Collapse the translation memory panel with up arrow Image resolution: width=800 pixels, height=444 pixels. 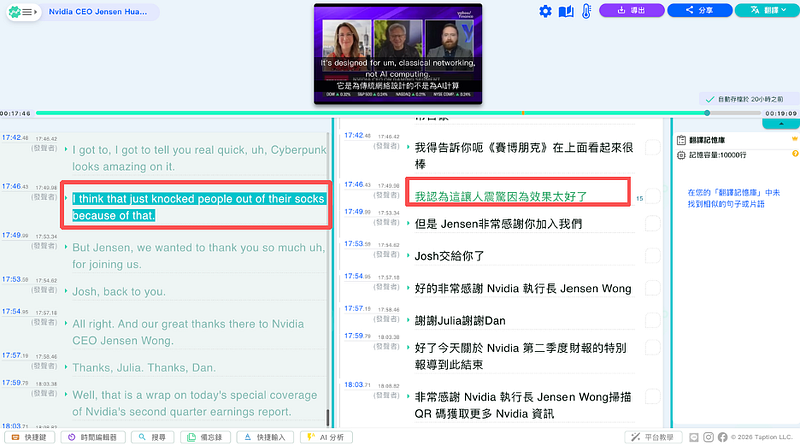tap(781, 124)
